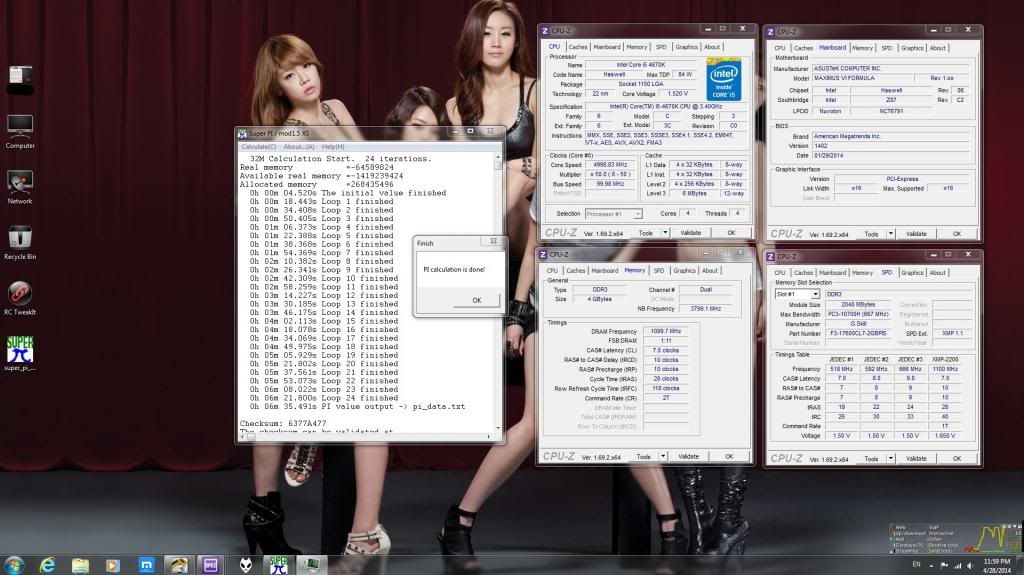1024x575 pixels.
Task: Open the Processor #1 selection dropdown
Action: click(613, 214)
